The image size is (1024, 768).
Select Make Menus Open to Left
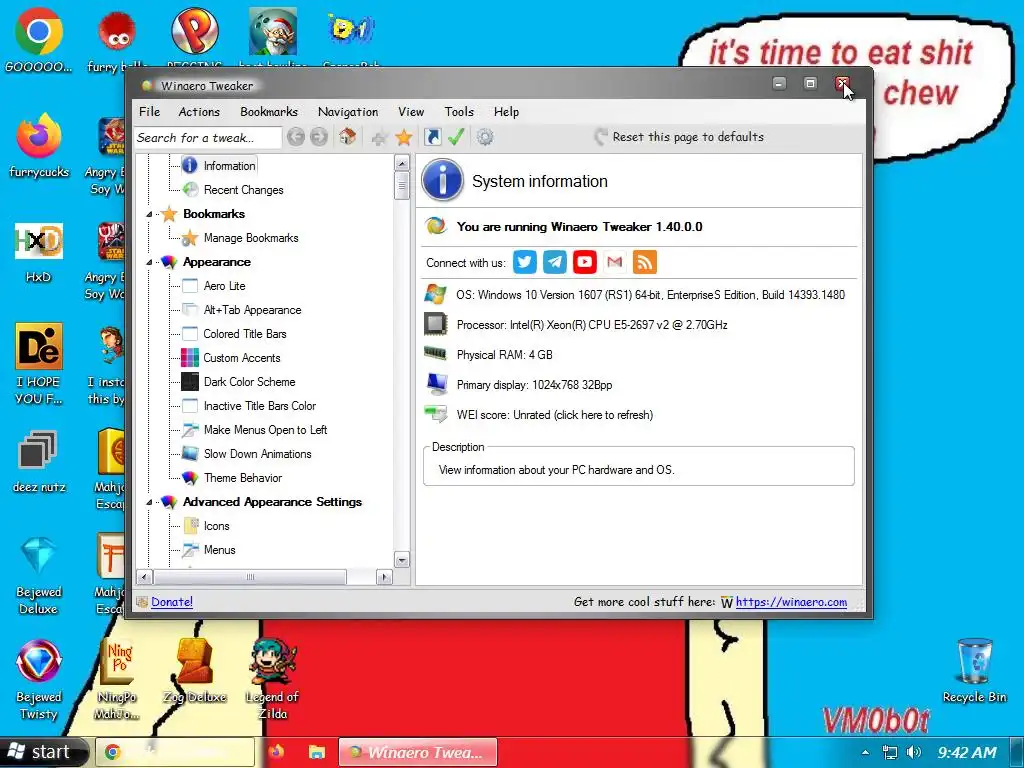265,430
